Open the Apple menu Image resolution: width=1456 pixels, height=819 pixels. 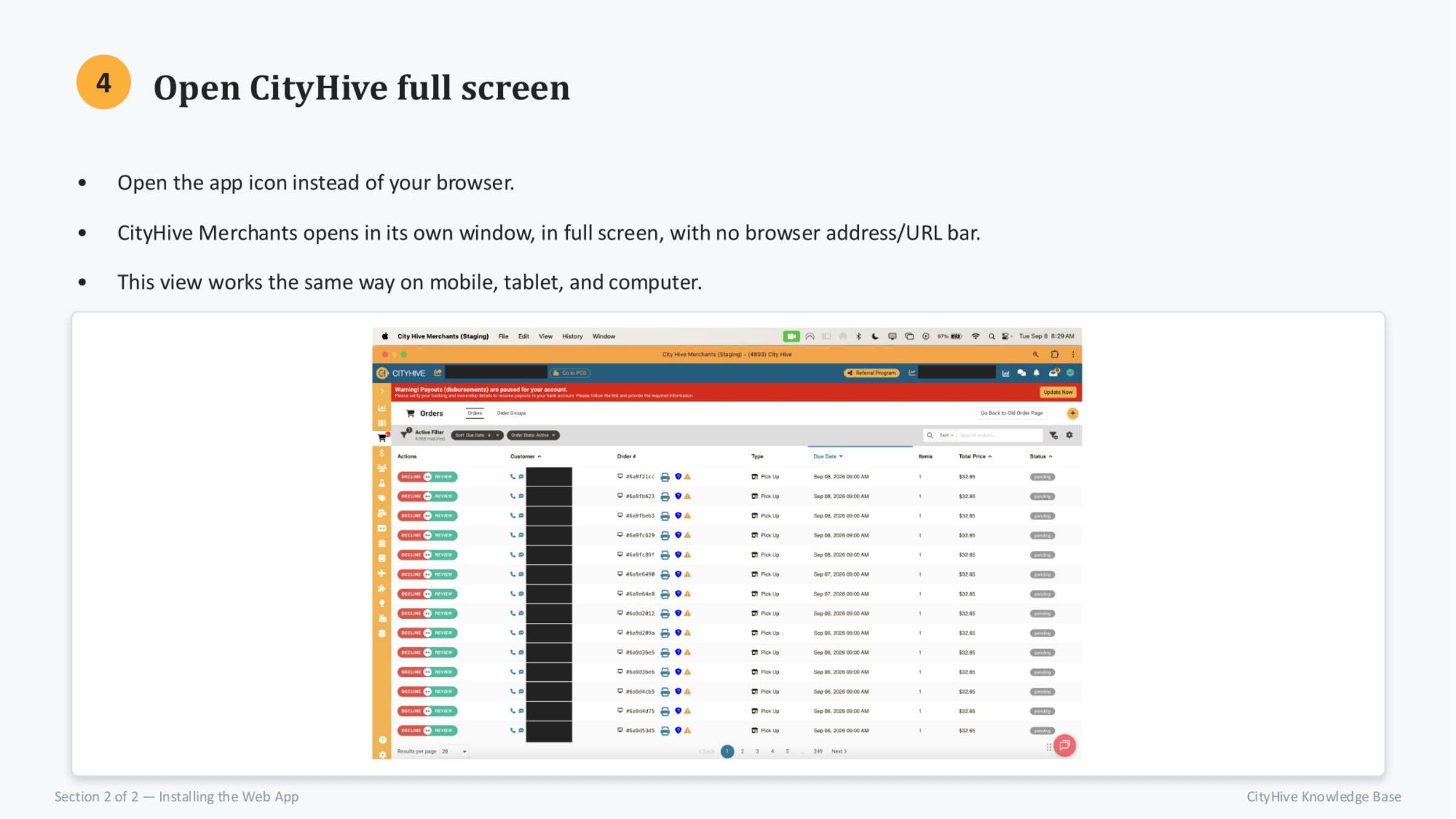click(x=385, y=336)
